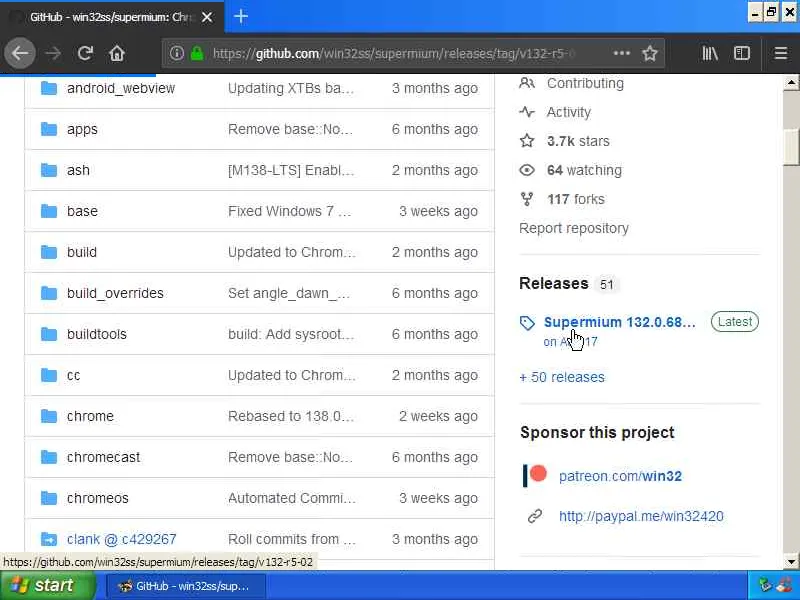Open commit 'Automated Commi…'
This screenshot has width=800, height=600.
(x=292, y=498)
